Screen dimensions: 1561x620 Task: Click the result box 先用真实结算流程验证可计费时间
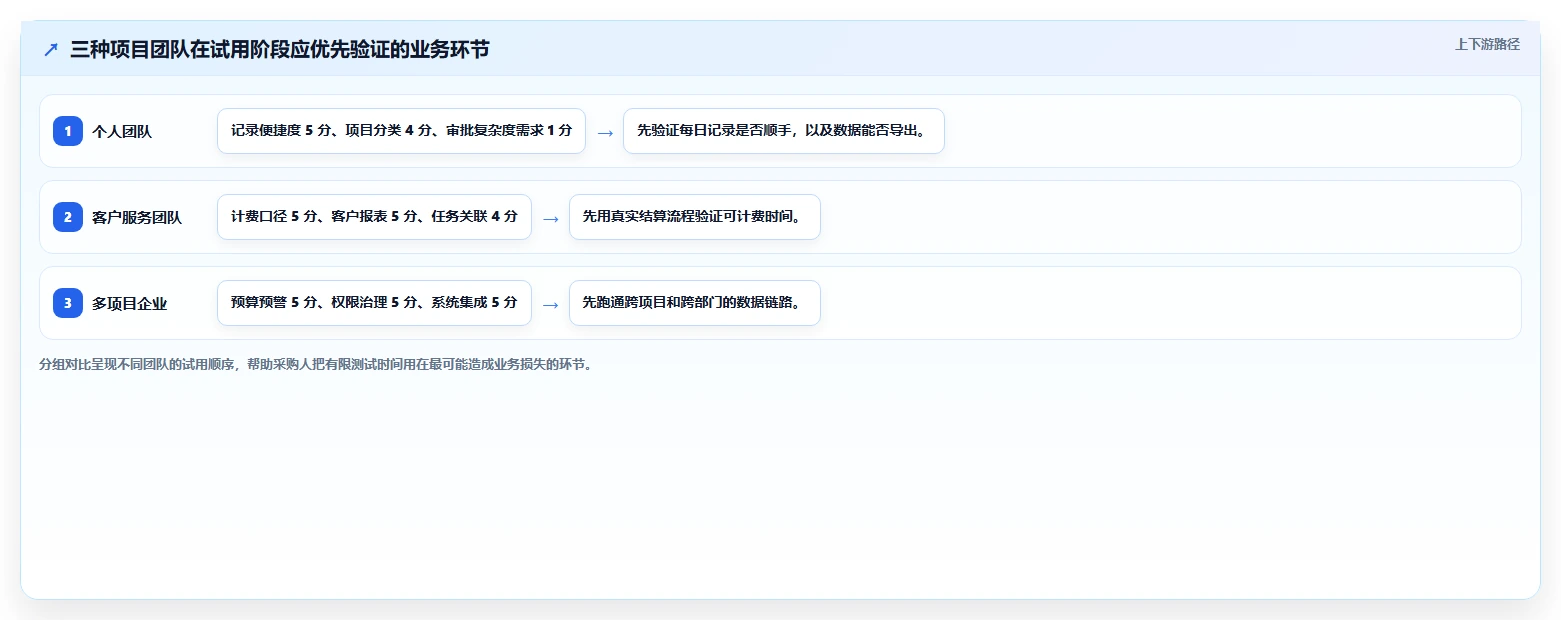pos(695,217)
